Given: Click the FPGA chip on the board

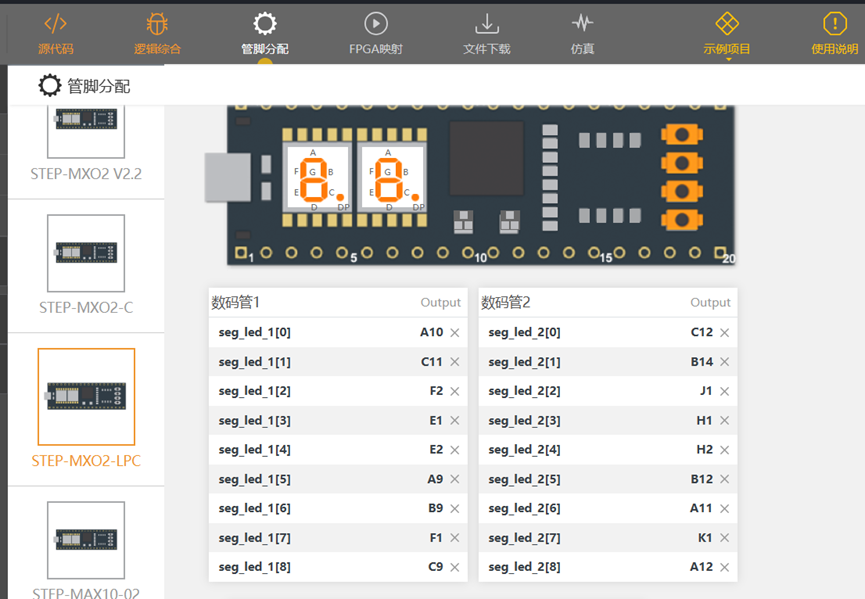Looking at the screenshot, I should click(485, 158).
